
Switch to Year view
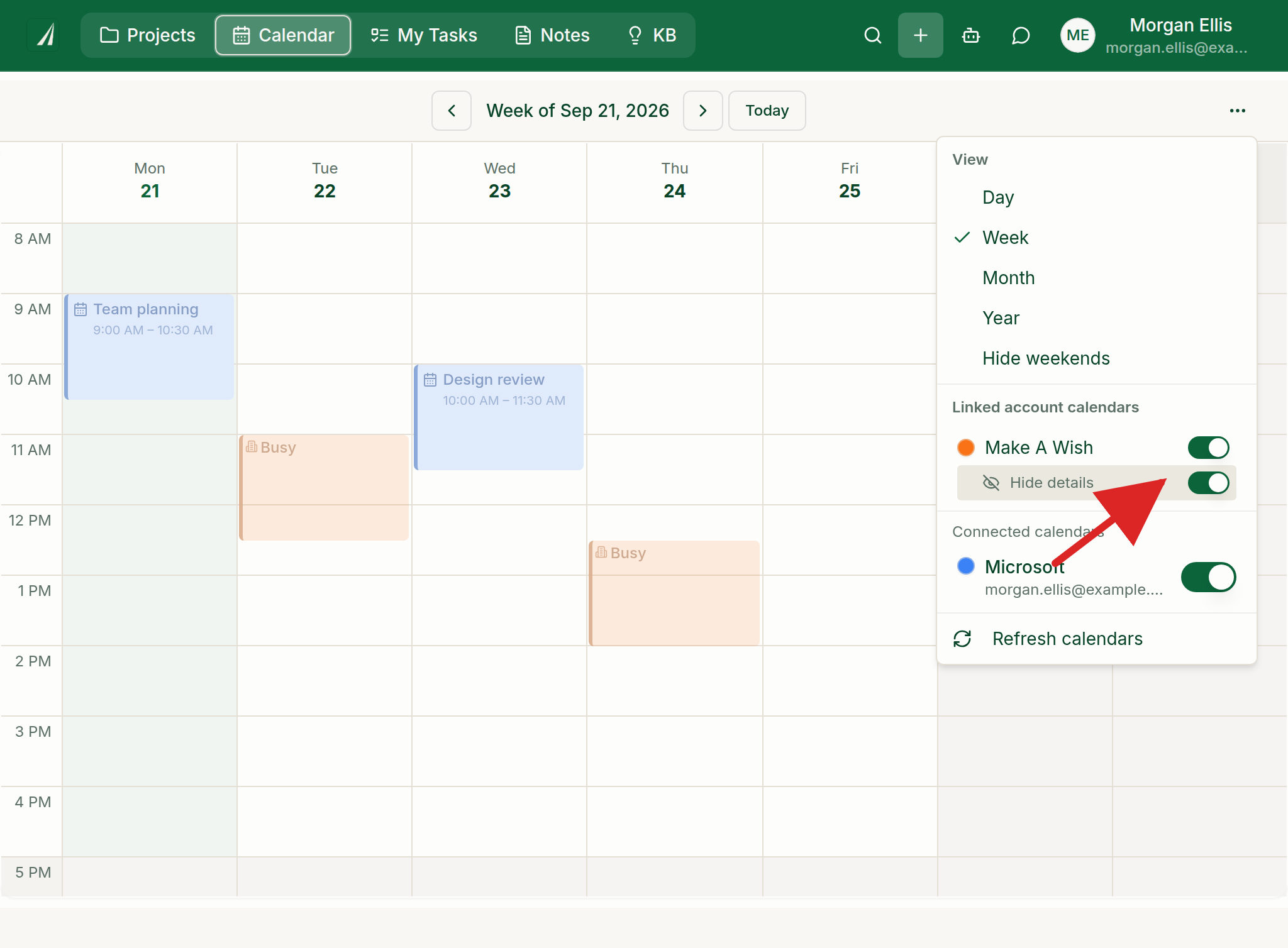point(1096,318)
